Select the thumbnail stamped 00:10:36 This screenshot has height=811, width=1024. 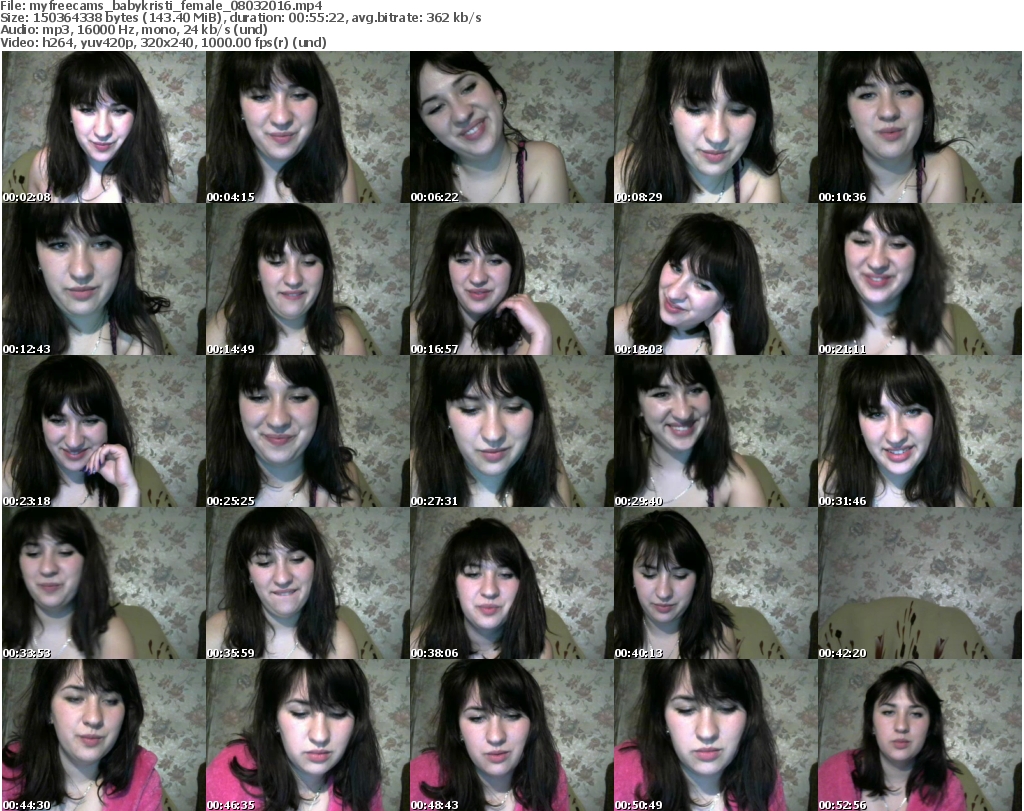[920, 127]
